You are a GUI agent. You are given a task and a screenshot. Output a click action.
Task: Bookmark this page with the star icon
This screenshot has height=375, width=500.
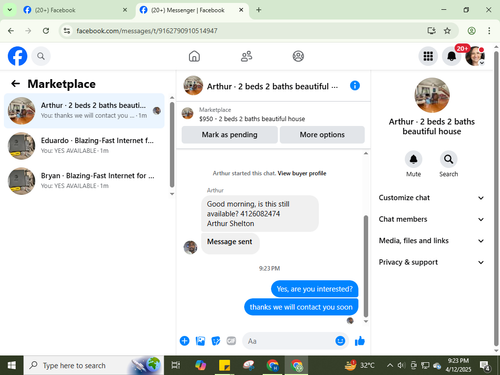[x=447, y=31]
